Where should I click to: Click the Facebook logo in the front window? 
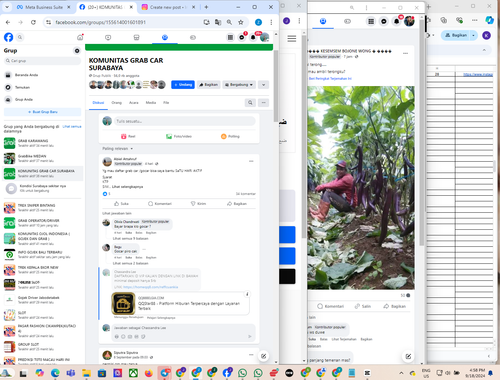(x=8, y=37)
